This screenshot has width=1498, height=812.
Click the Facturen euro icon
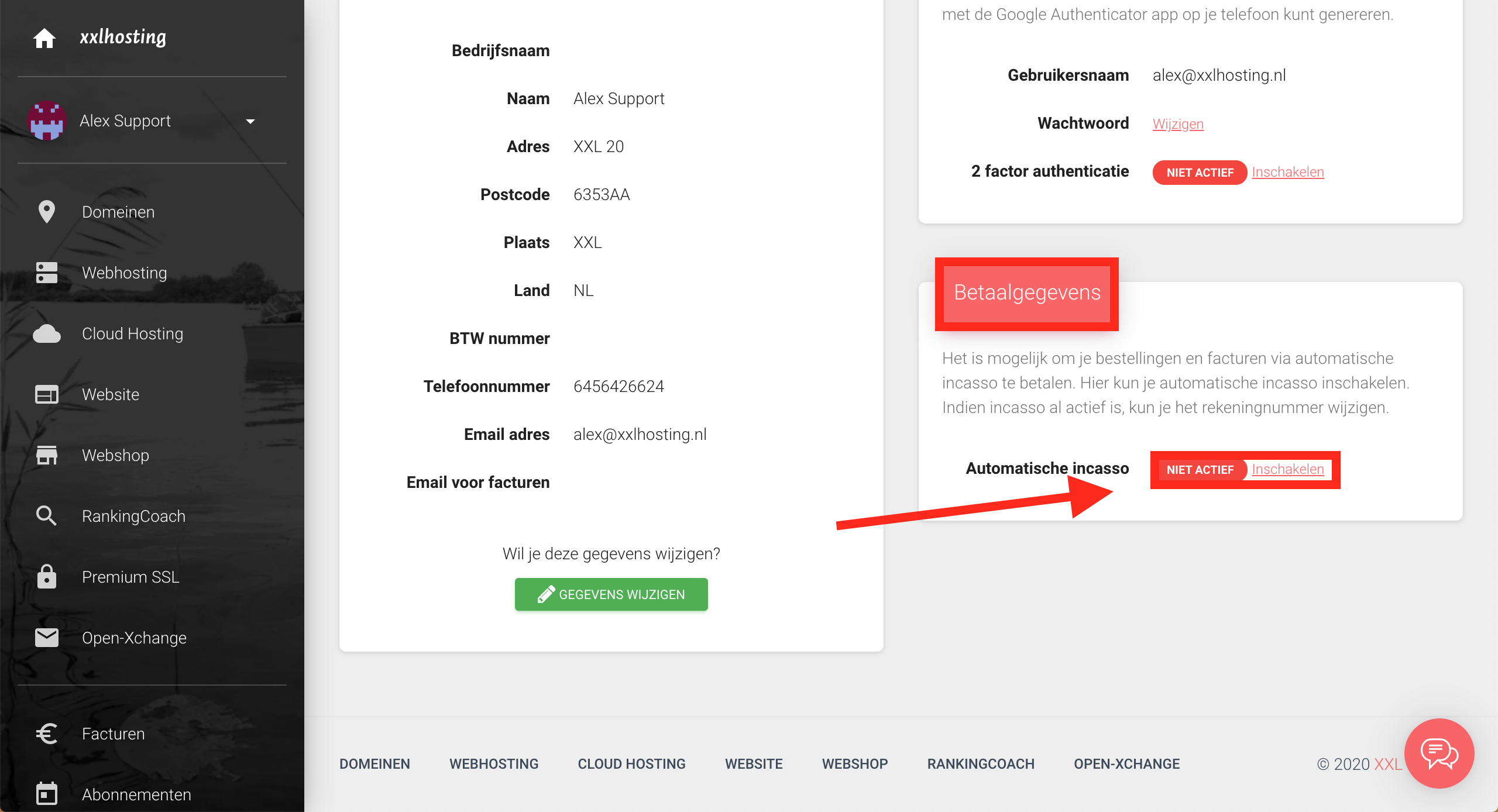pos(46,734)
